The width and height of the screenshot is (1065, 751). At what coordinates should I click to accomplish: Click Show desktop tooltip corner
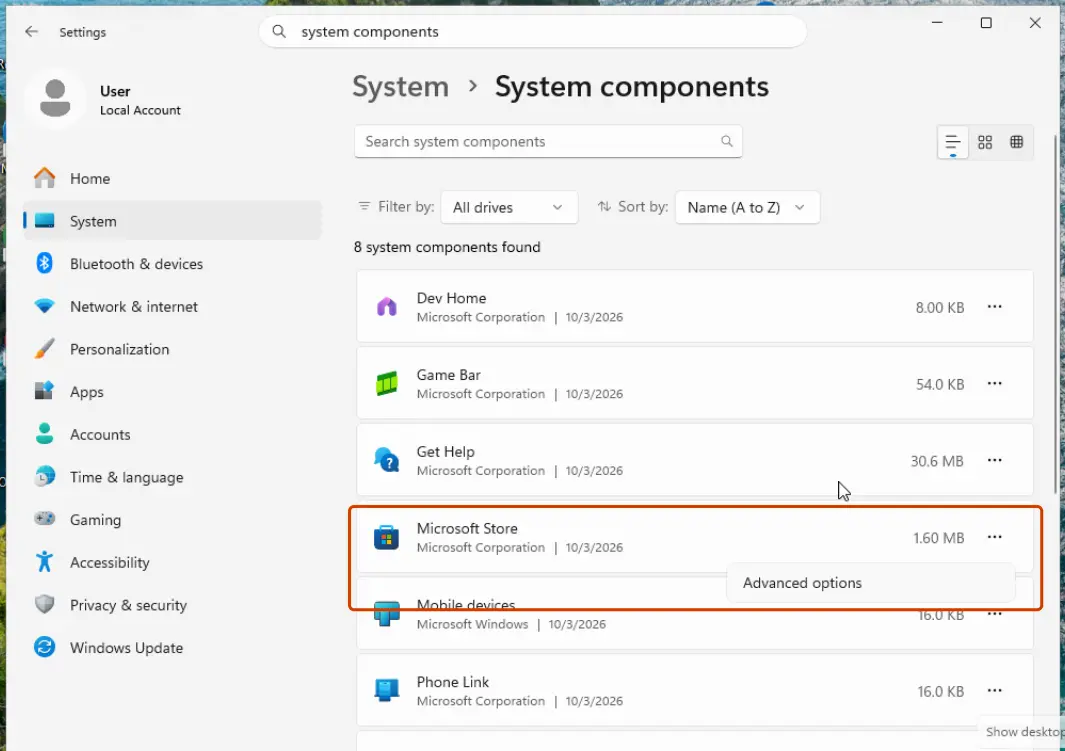1024,731
